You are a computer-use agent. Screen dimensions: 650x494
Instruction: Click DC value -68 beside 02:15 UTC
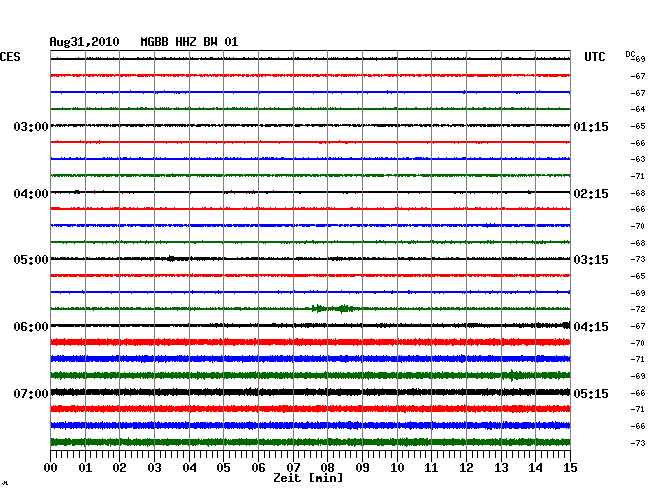(x=638, y=193)
